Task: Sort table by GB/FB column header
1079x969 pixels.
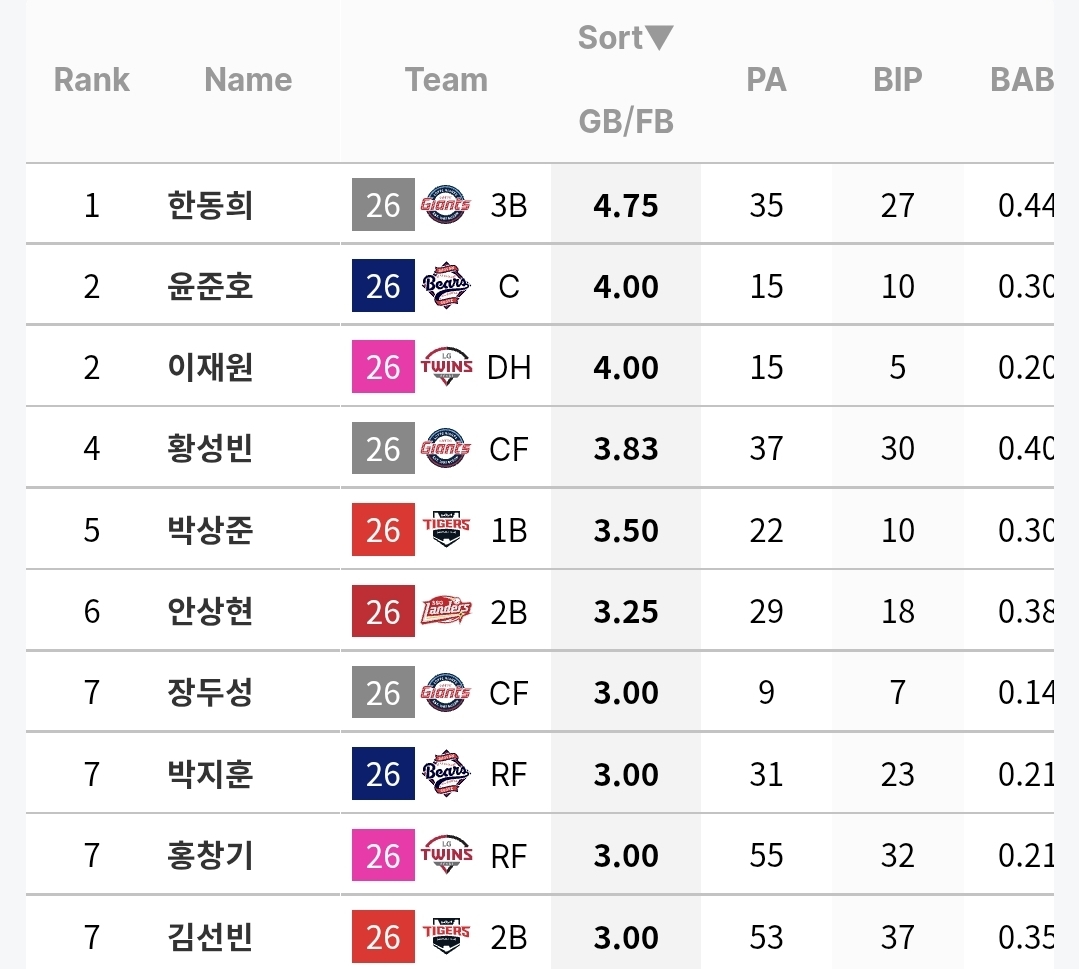Action: coord(626,122)
